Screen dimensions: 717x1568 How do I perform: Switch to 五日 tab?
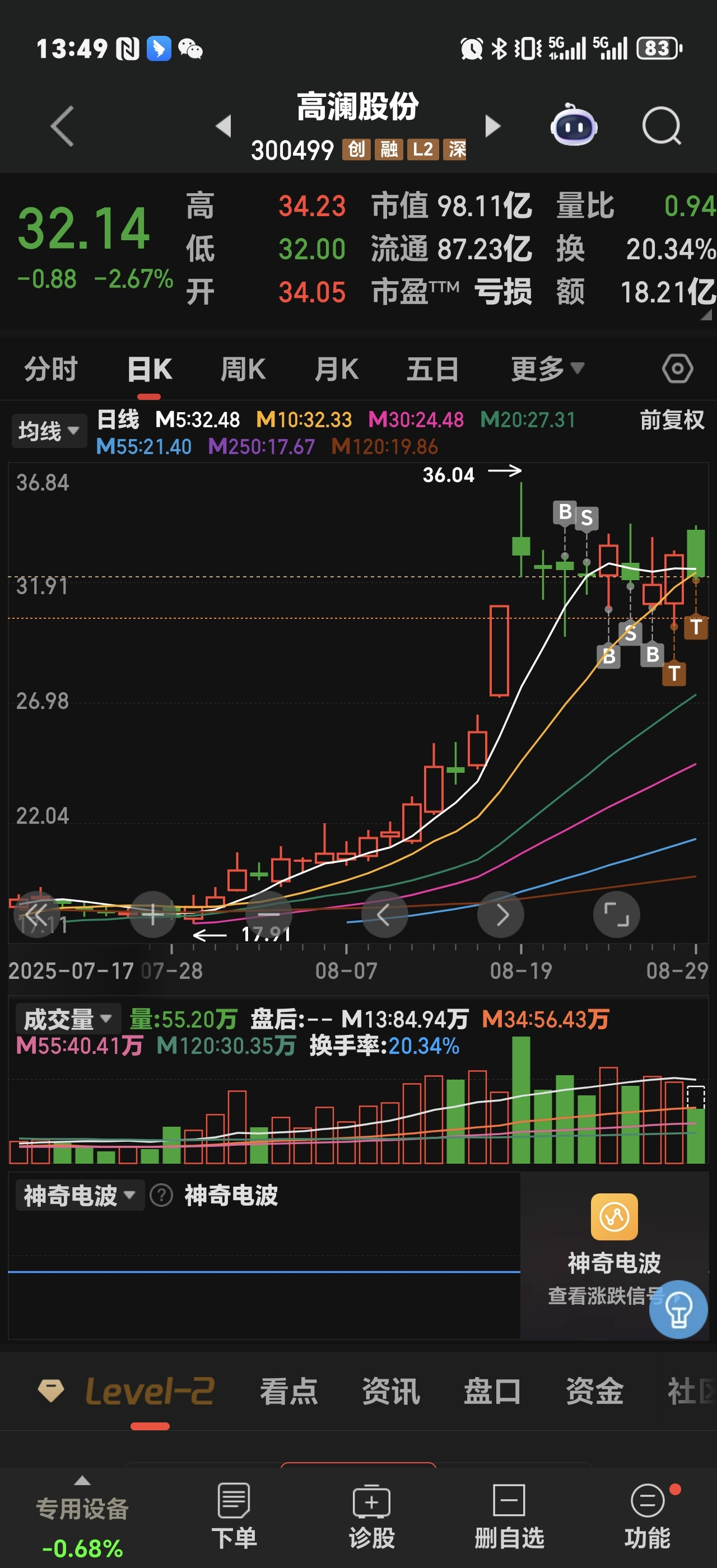click(x=433, y=369)
